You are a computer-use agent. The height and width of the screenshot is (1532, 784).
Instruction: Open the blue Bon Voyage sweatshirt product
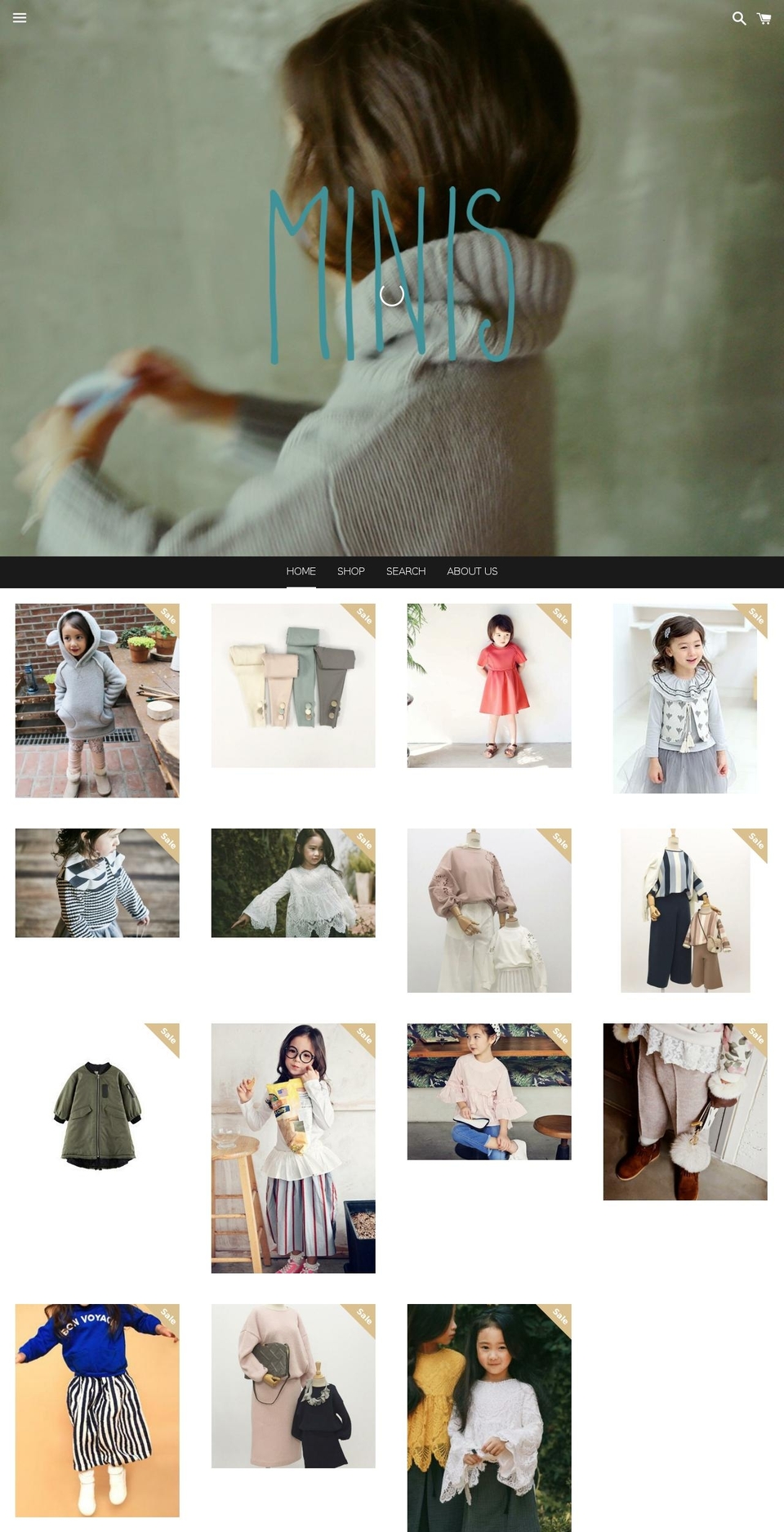pyautogui.click(x=97, y=1410)
